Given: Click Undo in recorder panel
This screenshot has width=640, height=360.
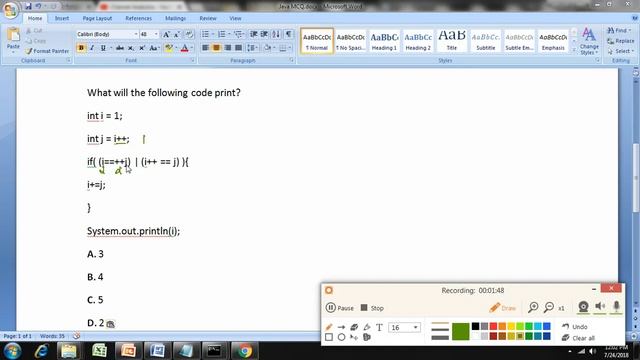Looking at the screenshot, I should pyautogui.click(x=575, y=327).
